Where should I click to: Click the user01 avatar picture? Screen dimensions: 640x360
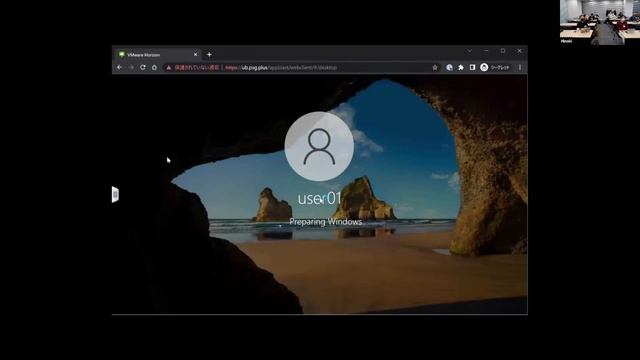319,146
